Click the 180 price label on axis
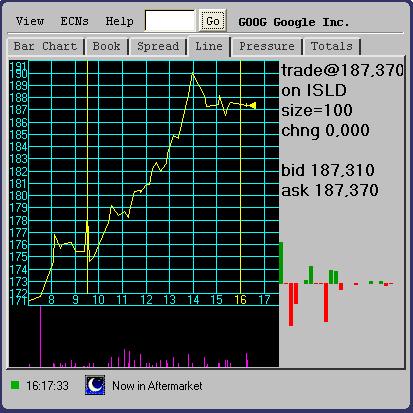413x413 pixels. click(x=19, y=195)
